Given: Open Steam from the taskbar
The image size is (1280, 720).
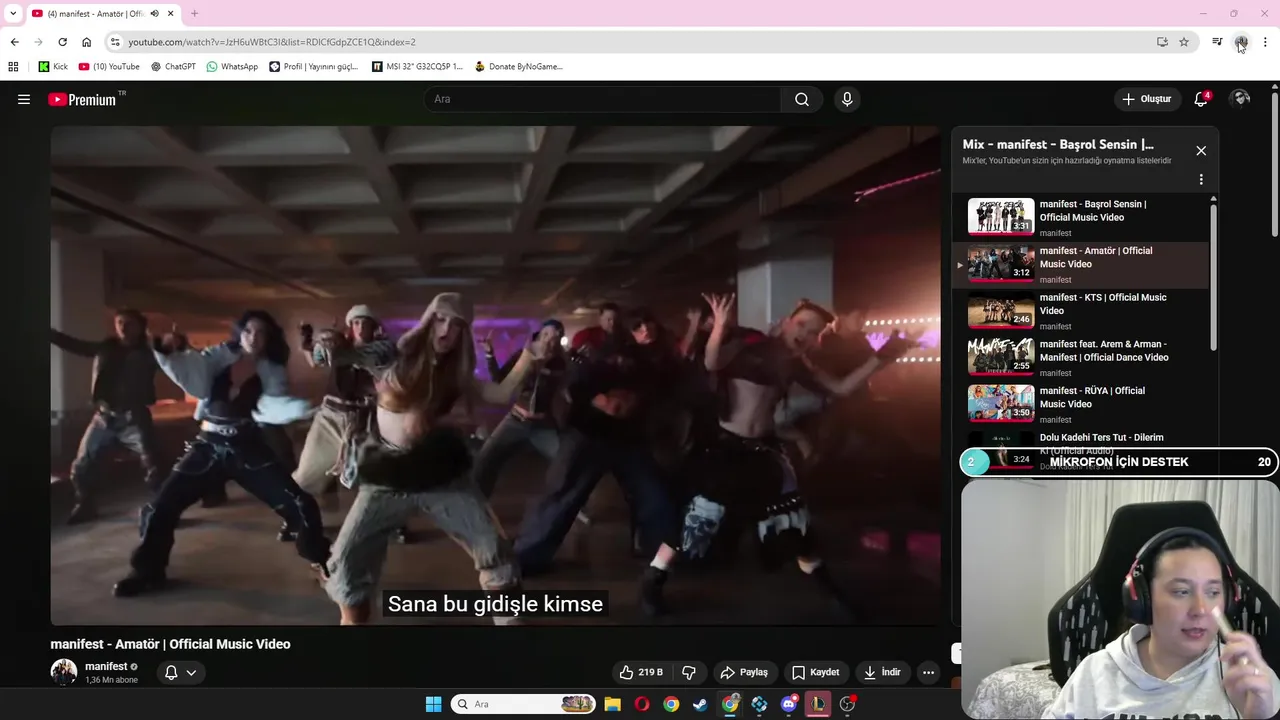Looking at the screenshot, I should [x=700, y=704].
